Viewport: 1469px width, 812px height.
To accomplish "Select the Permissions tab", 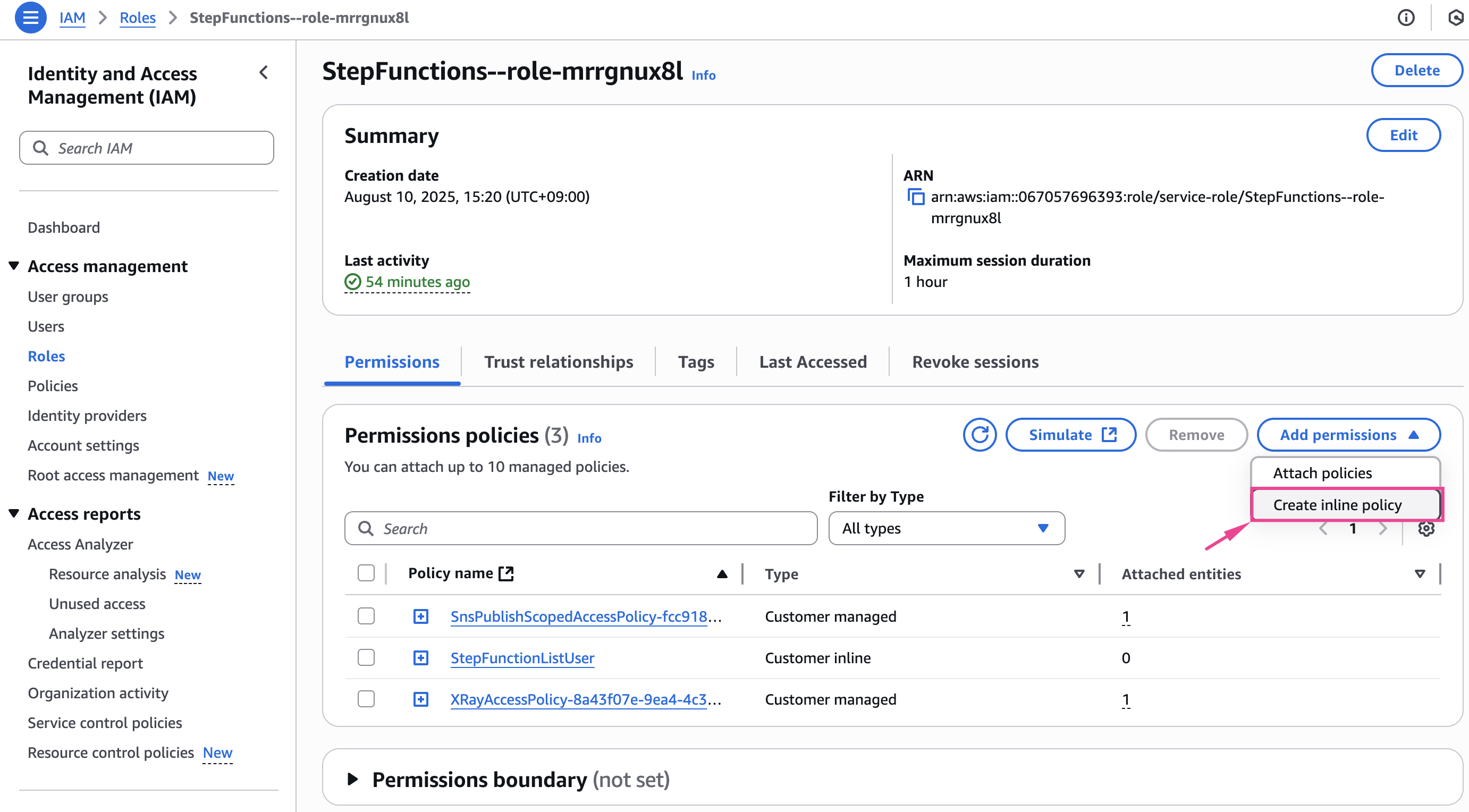I will [x=392, y=361].
